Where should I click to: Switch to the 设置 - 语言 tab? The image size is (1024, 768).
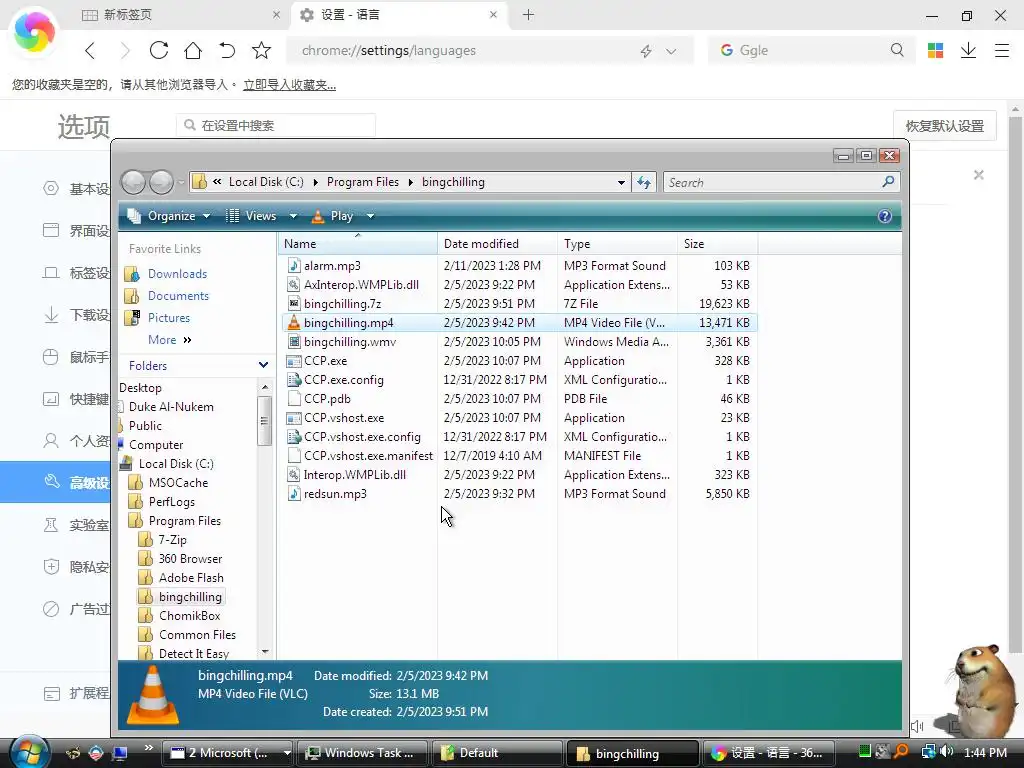click(400, 14)
